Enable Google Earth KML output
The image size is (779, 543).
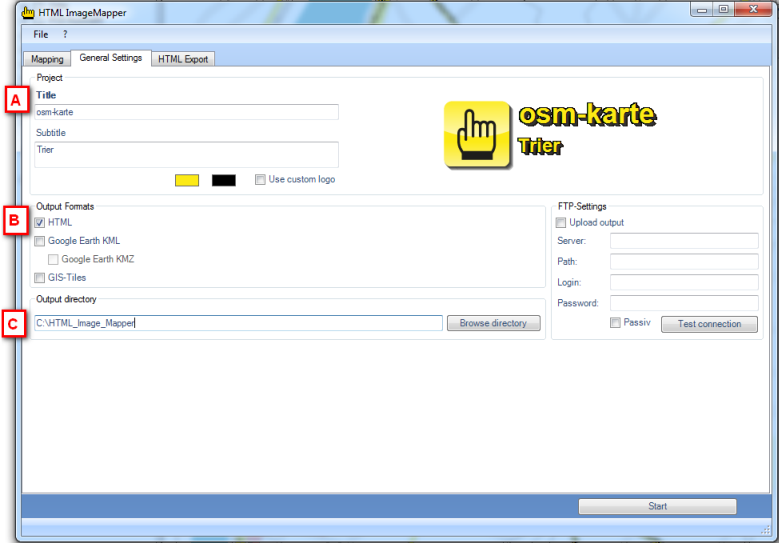coord(40,241)
